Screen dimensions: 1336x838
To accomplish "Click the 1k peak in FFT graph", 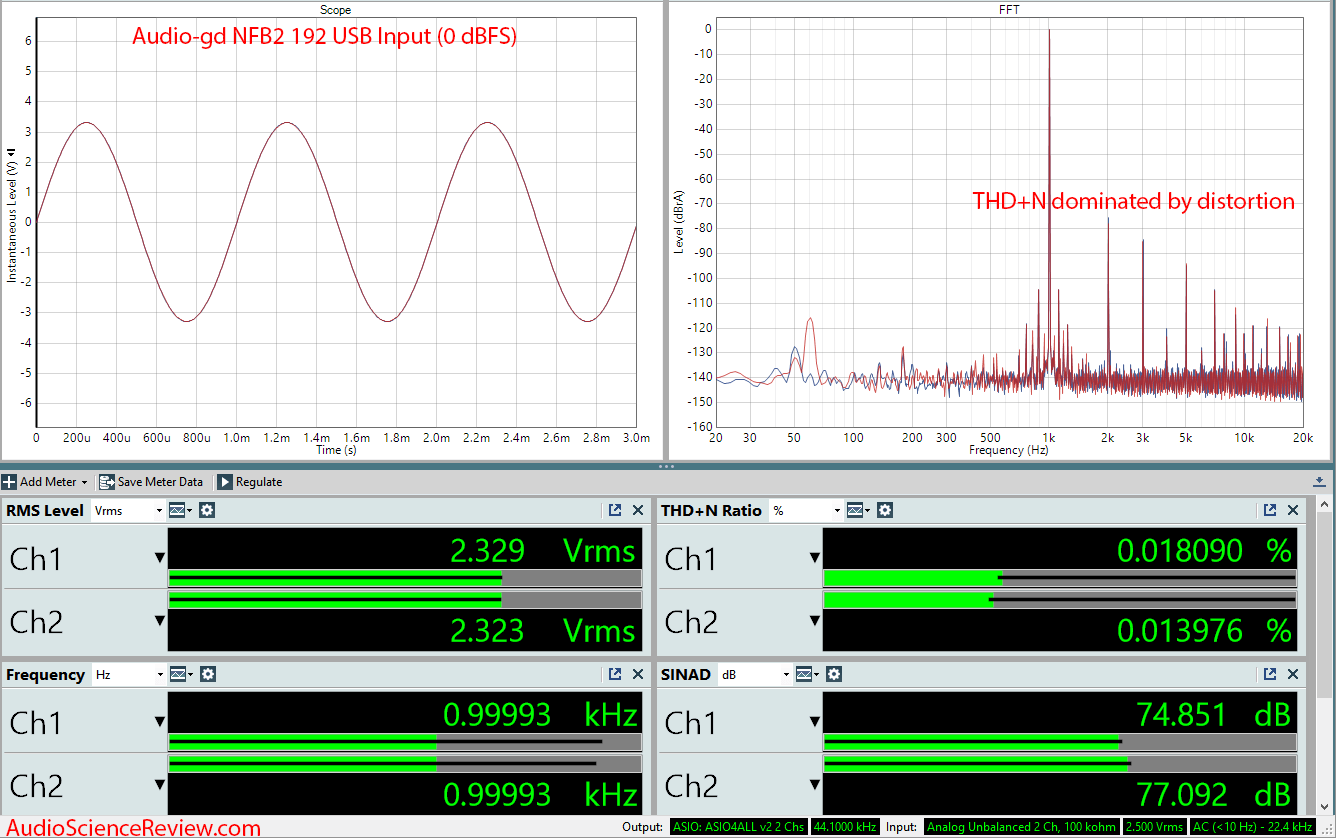I will pyautogui.click(x=1049, y=200).
